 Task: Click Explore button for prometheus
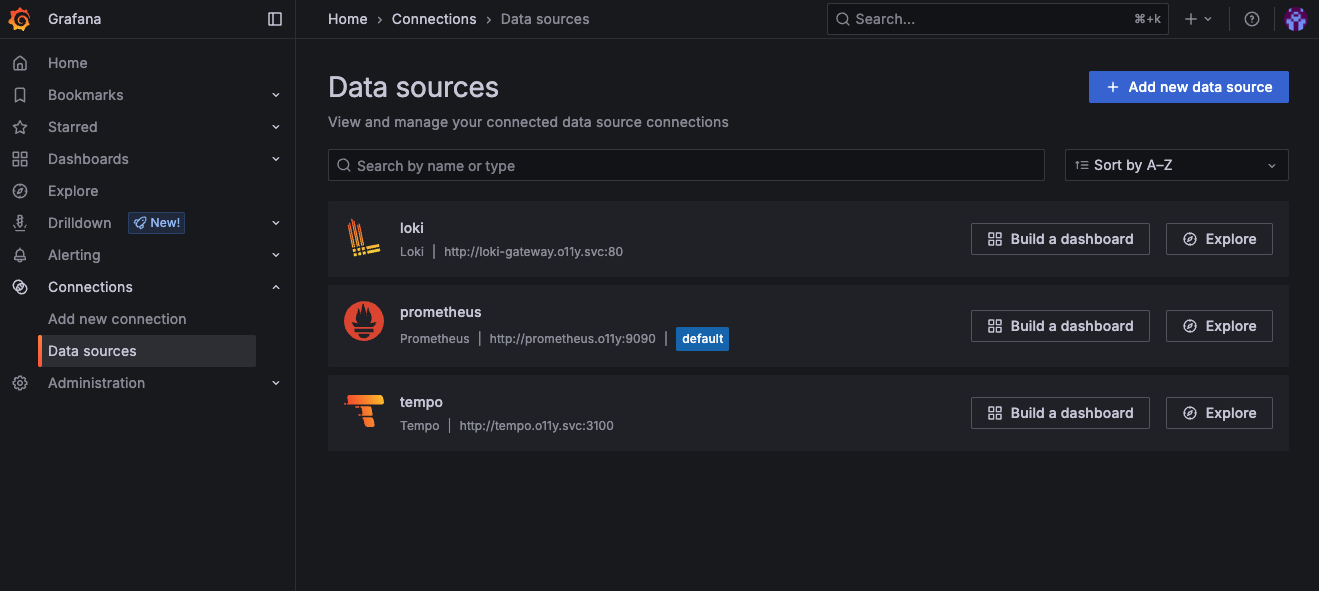[1219, 326]
